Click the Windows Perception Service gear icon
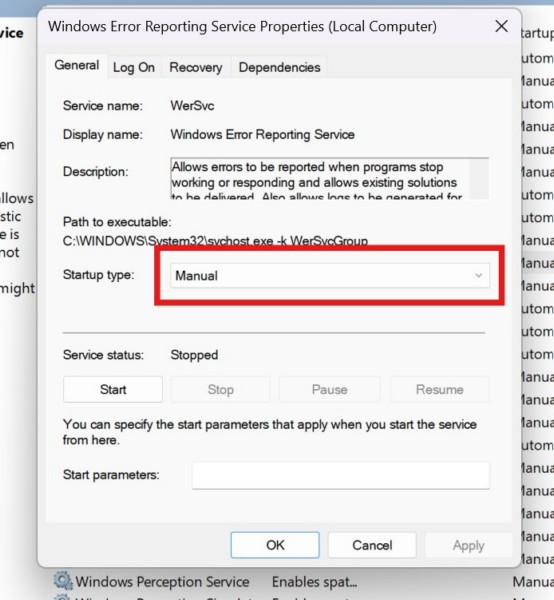This screenshot has width=554, height=600. [x=62, y=581]
